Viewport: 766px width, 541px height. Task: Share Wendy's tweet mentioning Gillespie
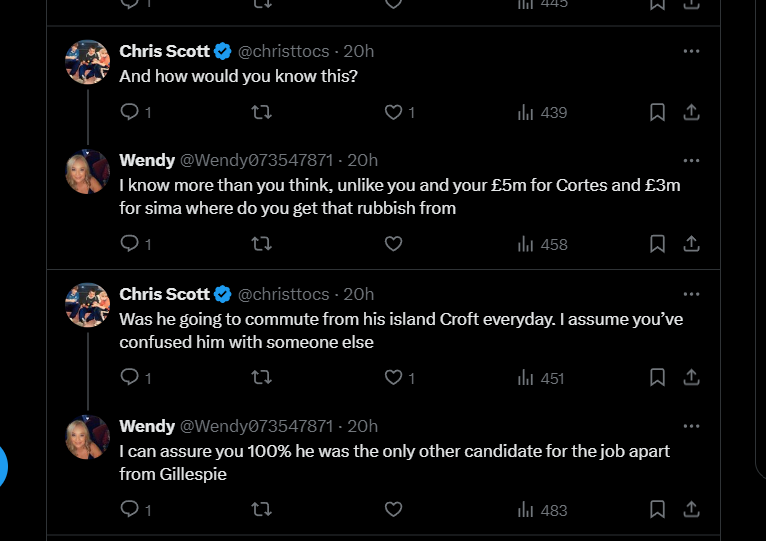[691, 509]
